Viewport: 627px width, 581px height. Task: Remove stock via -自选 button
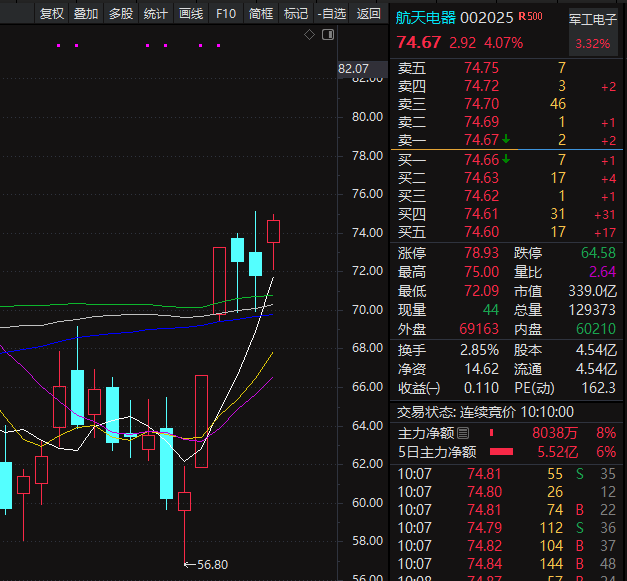coord(331,14)
